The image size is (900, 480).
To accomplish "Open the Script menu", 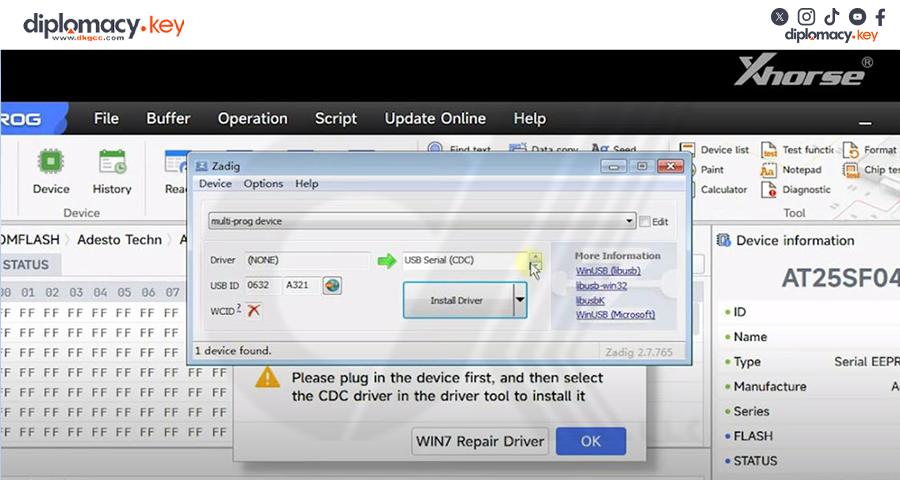I will click(336, 118).
